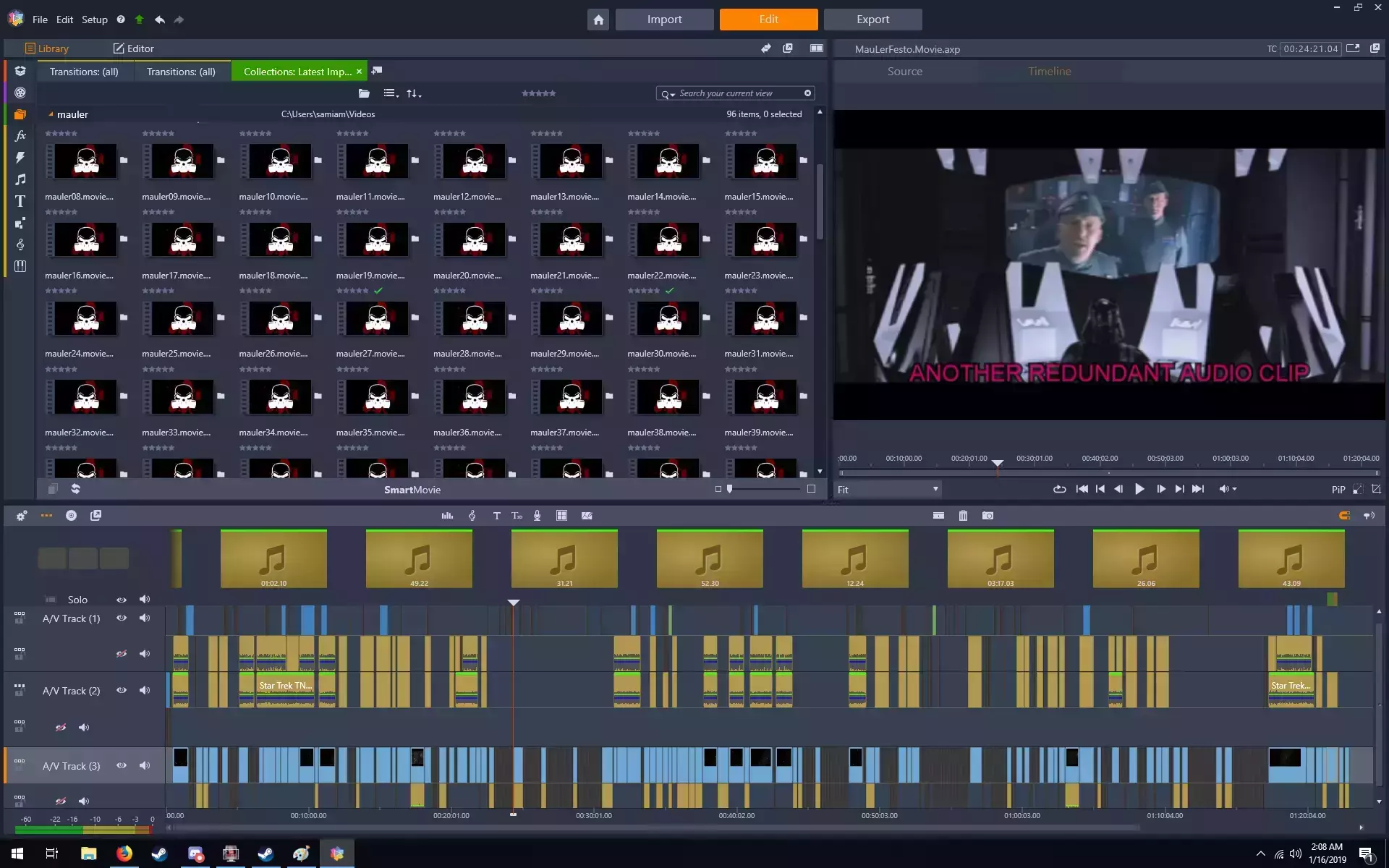Open the Titles T category in sidebar
1389x868 pixels.
(20, 201)
